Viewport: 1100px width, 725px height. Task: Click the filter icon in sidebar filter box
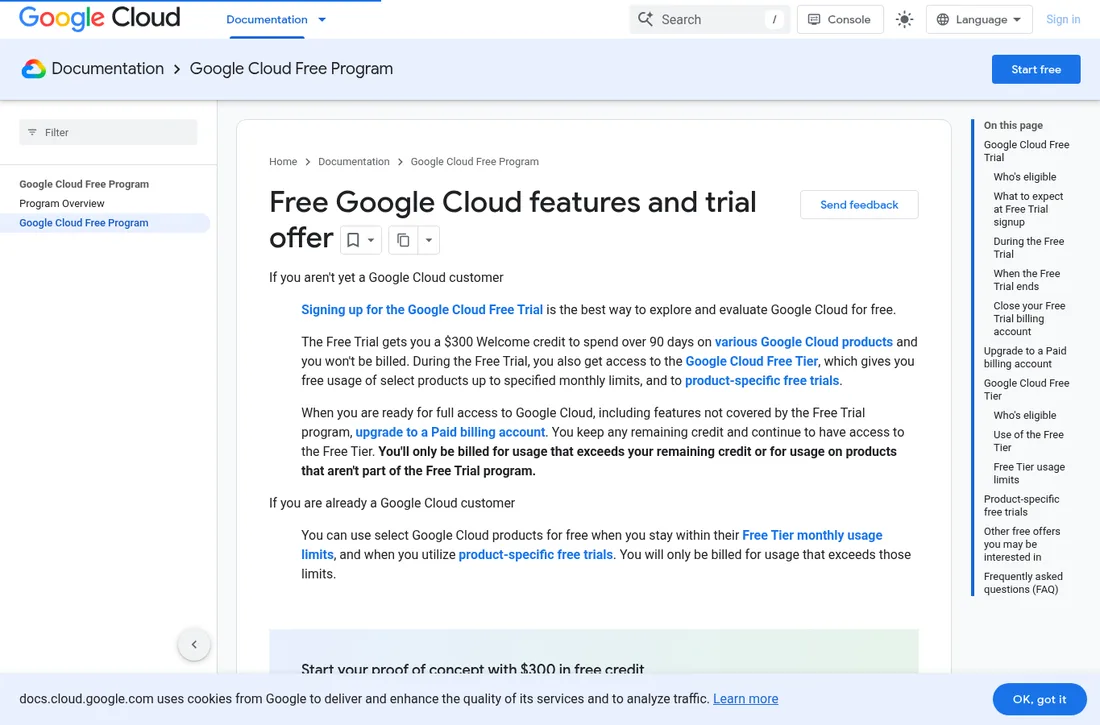point(32,132)
